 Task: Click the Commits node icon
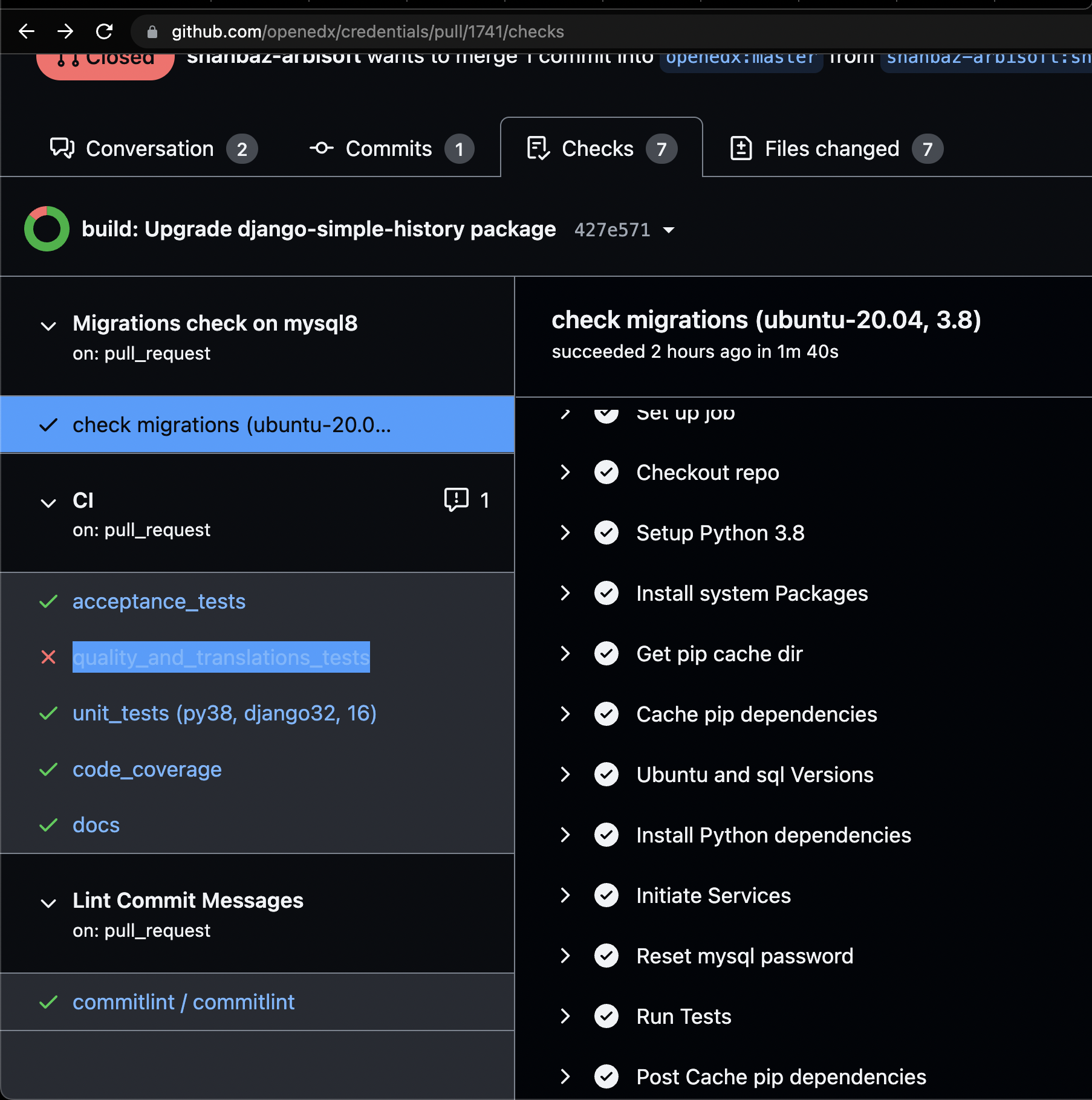[x=322, y=148]
